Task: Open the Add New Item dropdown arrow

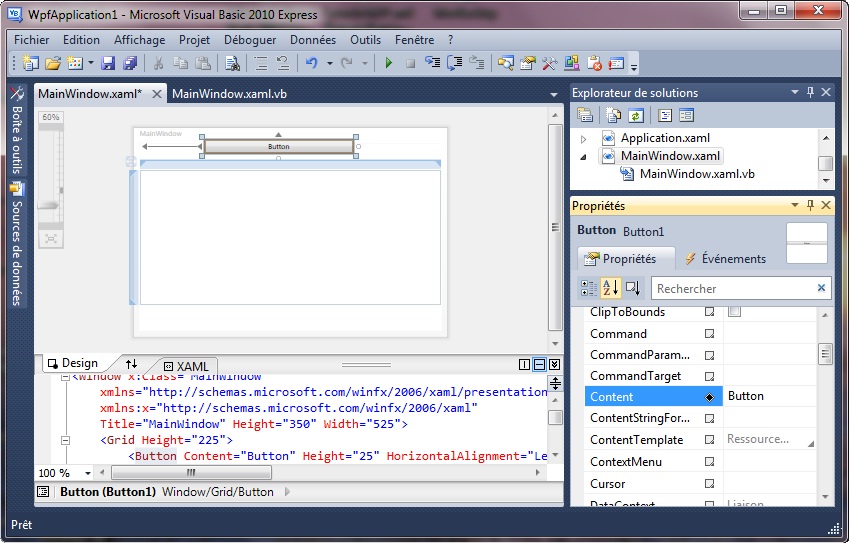Action: [x=90, y=63]
